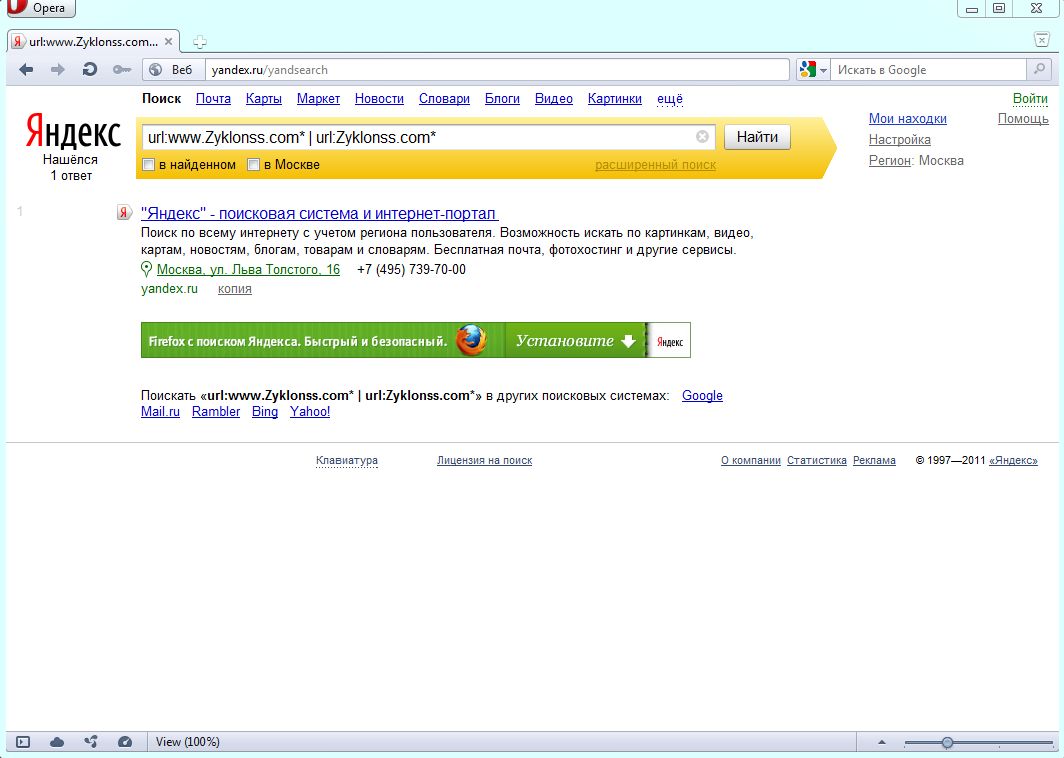The width and height of the screenshot is (1064, 758).
Task: Open a new tab with the plus icon
Action: tap(200, 42)
